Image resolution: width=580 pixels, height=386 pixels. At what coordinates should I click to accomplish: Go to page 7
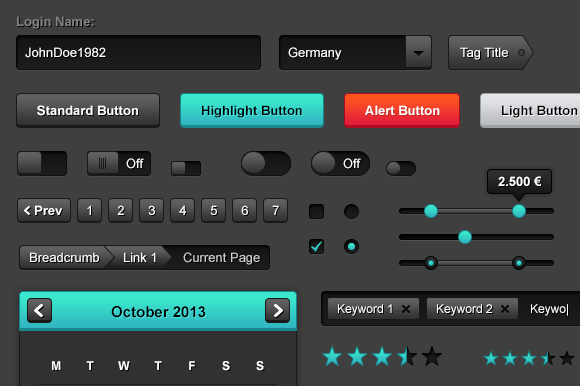[276, 210]
